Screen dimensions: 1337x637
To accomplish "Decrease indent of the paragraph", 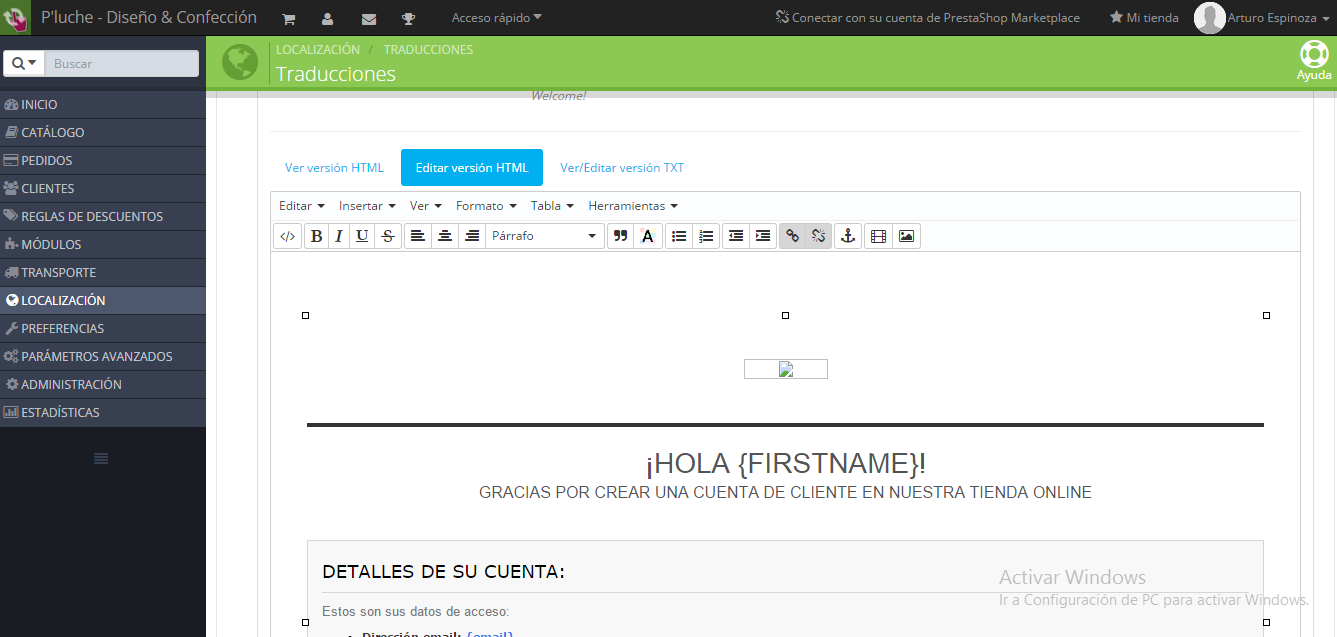I will click(736, 236).
